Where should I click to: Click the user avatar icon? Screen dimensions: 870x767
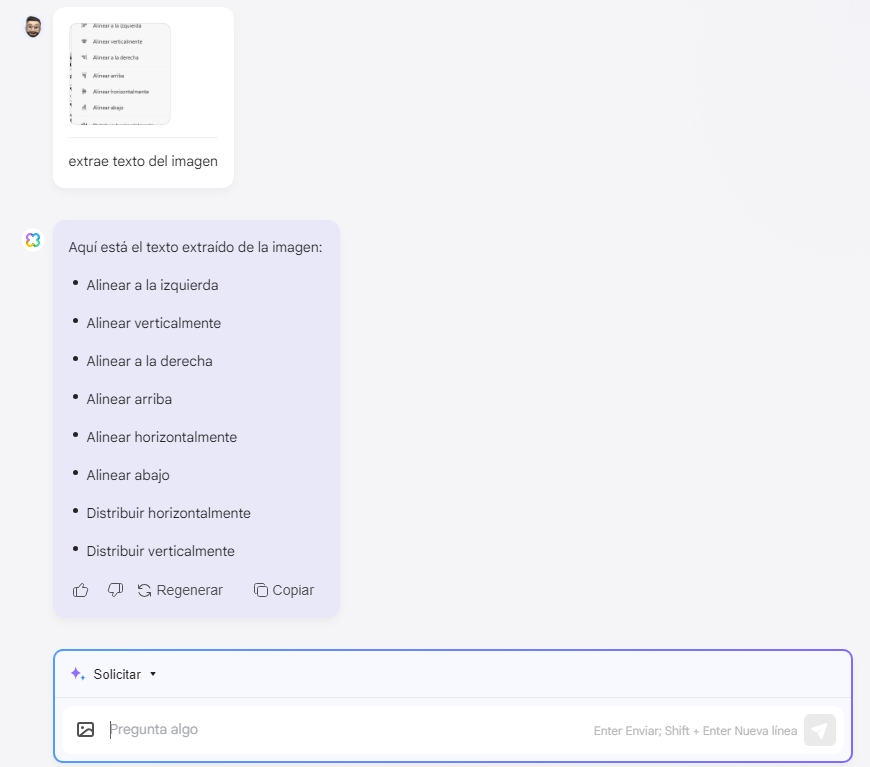tap(33, 27)
